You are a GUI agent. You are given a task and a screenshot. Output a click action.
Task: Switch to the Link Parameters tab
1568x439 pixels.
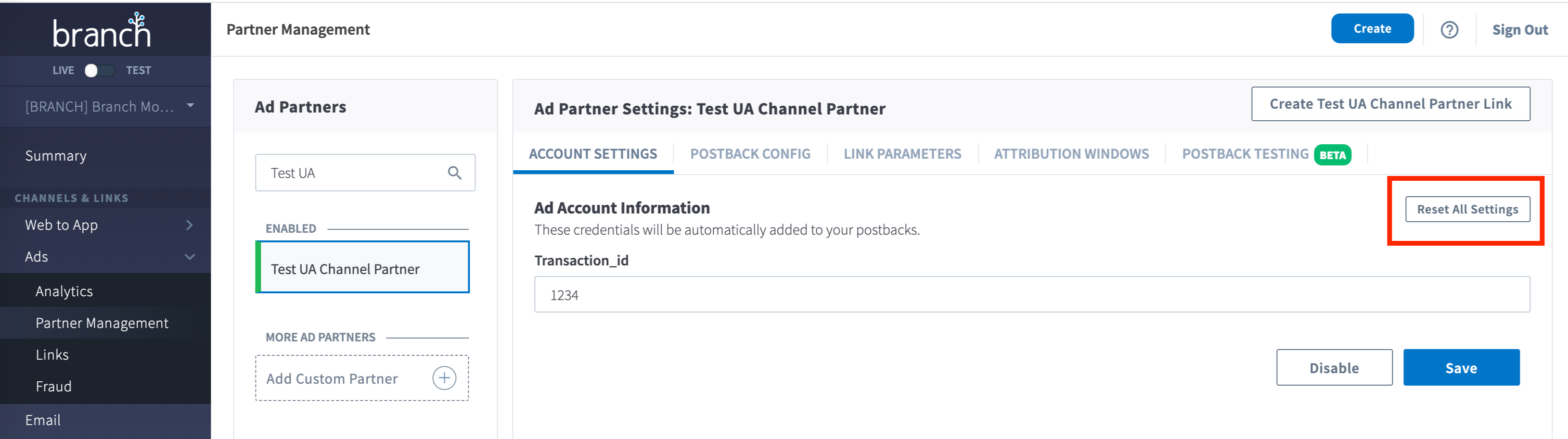pos(902,154)
